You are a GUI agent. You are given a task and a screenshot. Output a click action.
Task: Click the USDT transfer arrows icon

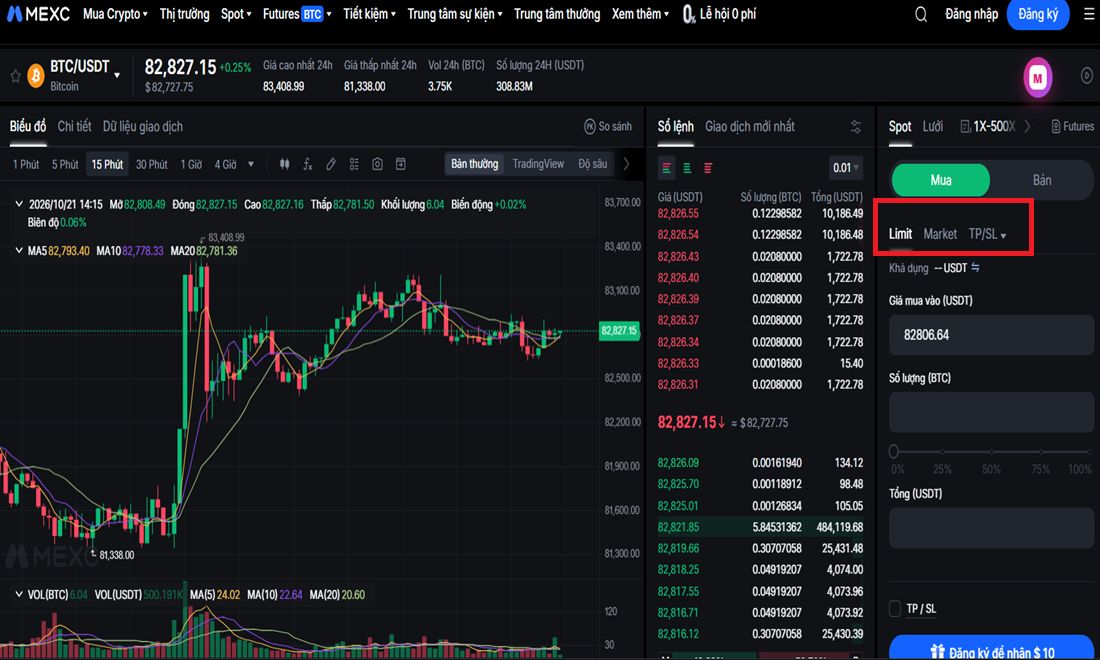[975, 267]
